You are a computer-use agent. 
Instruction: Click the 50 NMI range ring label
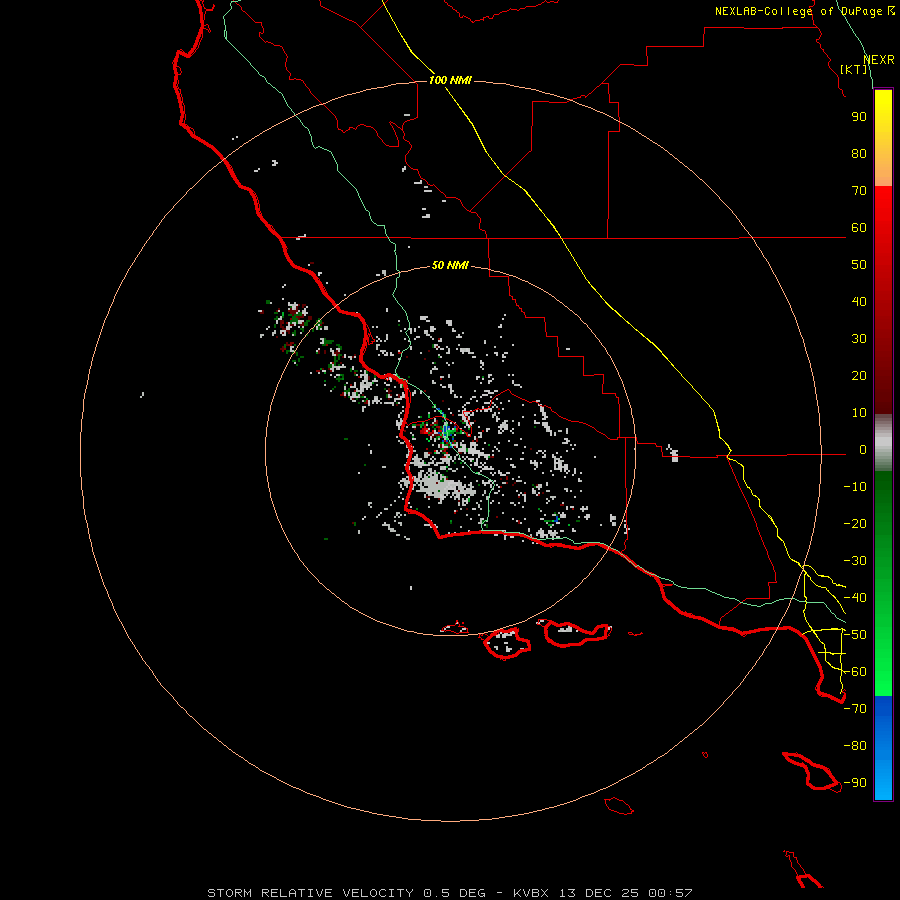coord(450,265)
